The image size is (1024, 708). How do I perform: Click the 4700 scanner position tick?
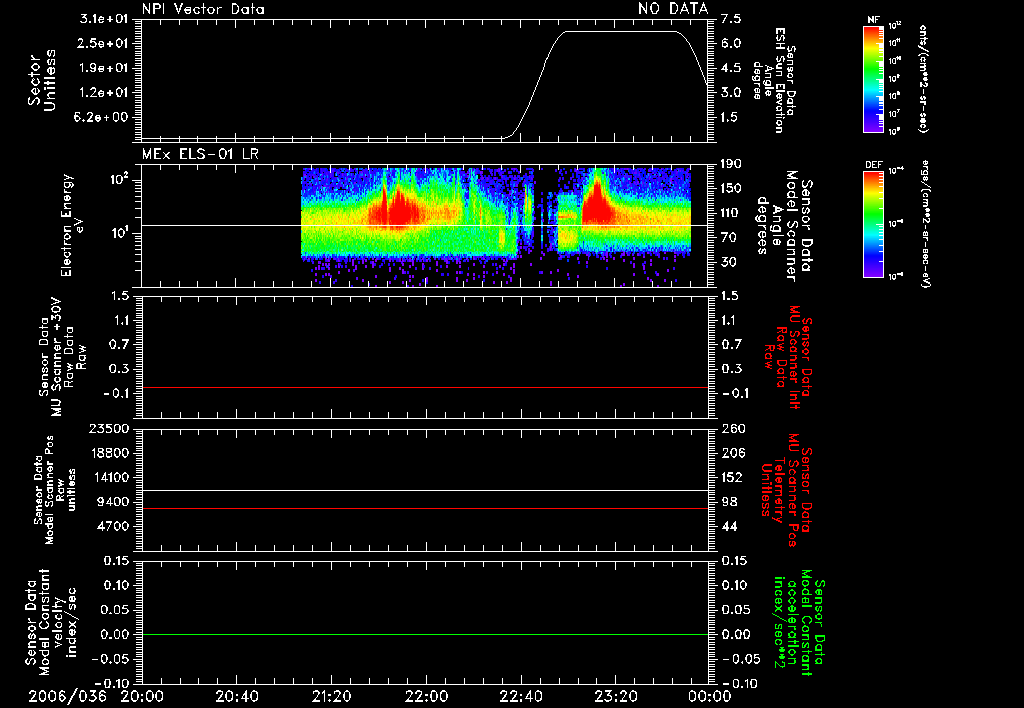113,526
